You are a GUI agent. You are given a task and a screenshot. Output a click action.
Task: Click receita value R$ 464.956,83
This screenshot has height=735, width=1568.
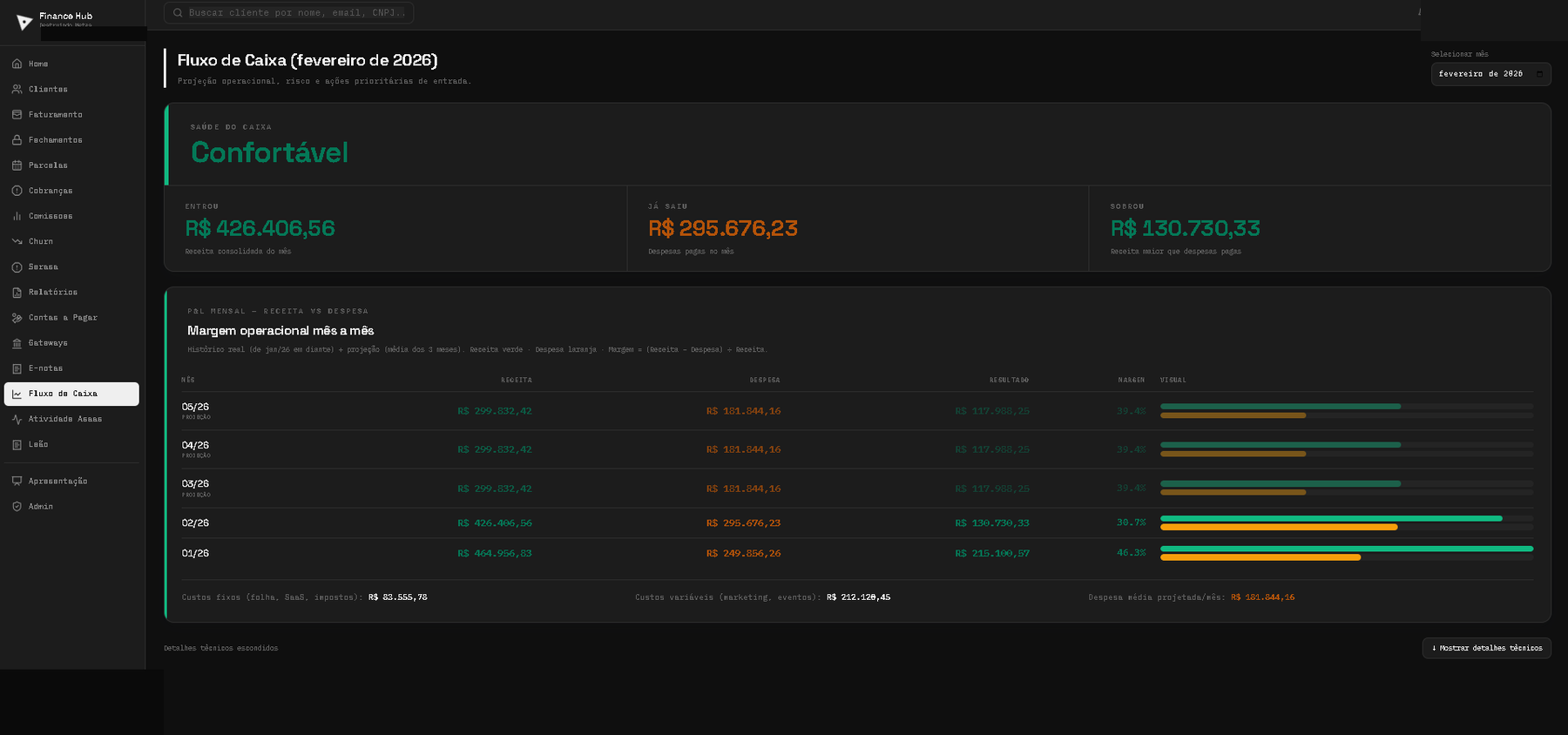[x=495, y=553]
